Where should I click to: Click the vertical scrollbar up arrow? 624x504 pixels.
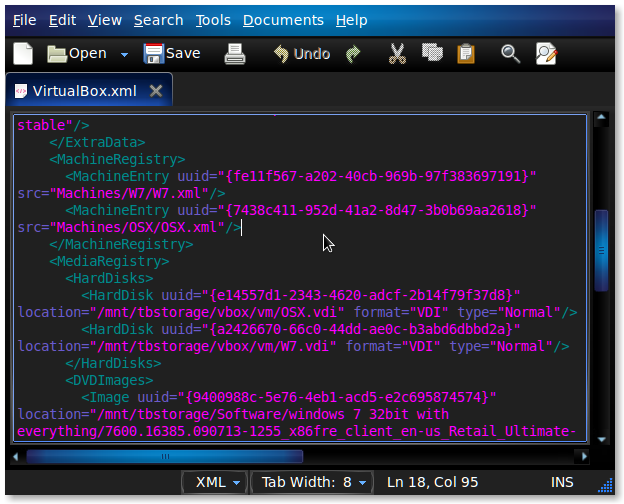[x=601, y=118]
